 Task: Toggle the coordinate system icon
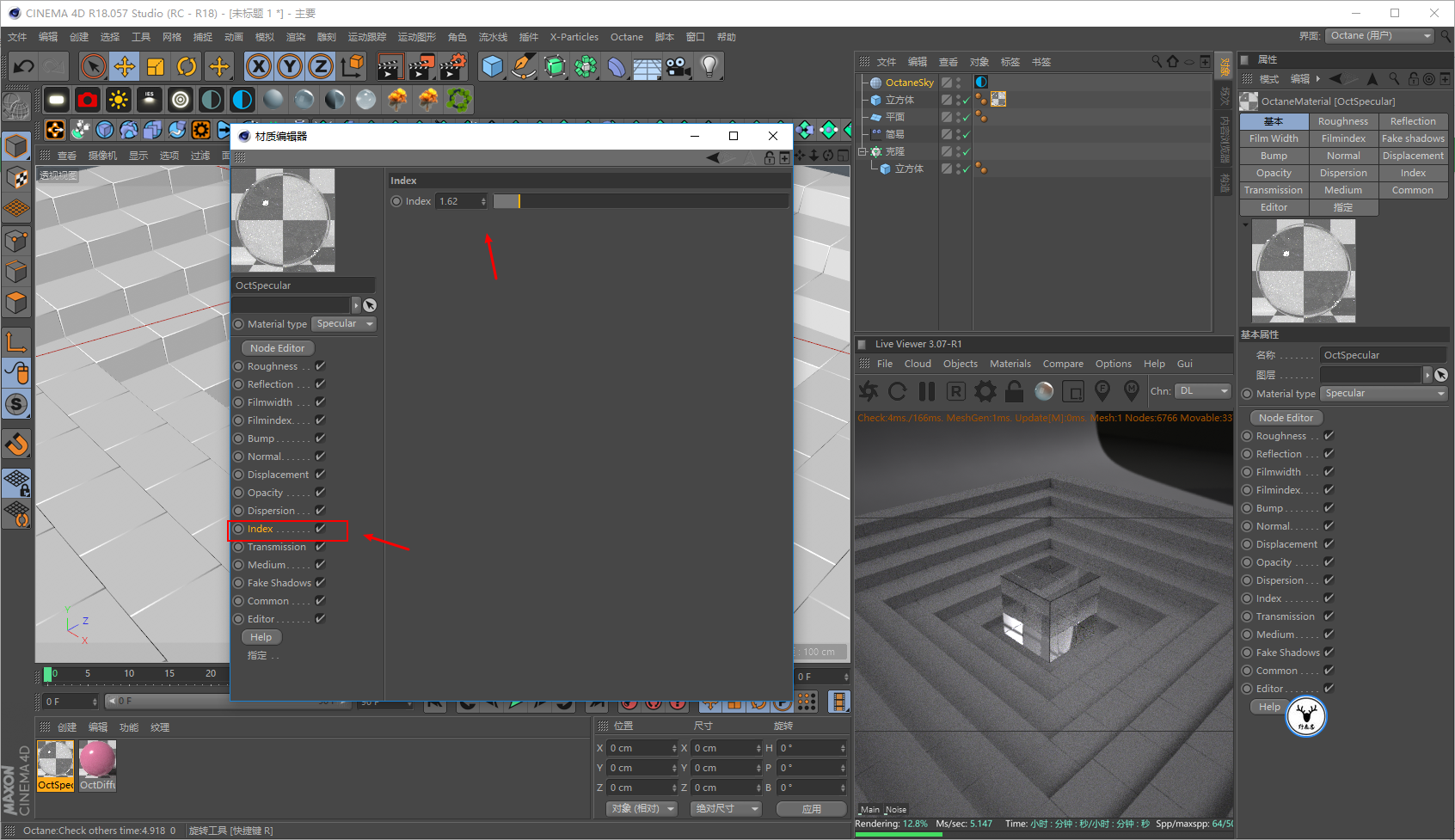[352, 66]
